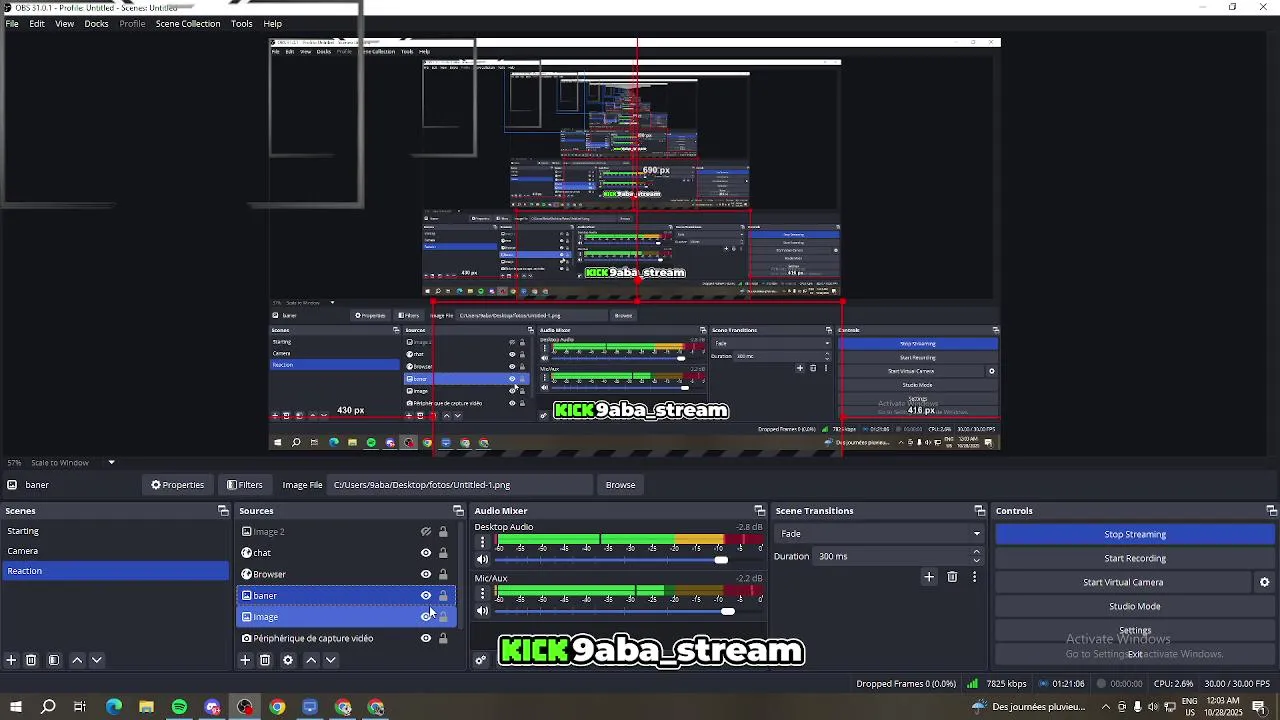Add a new scene with the plus icon
This screenshot has height=720, width=1280.
coord(11,660)
